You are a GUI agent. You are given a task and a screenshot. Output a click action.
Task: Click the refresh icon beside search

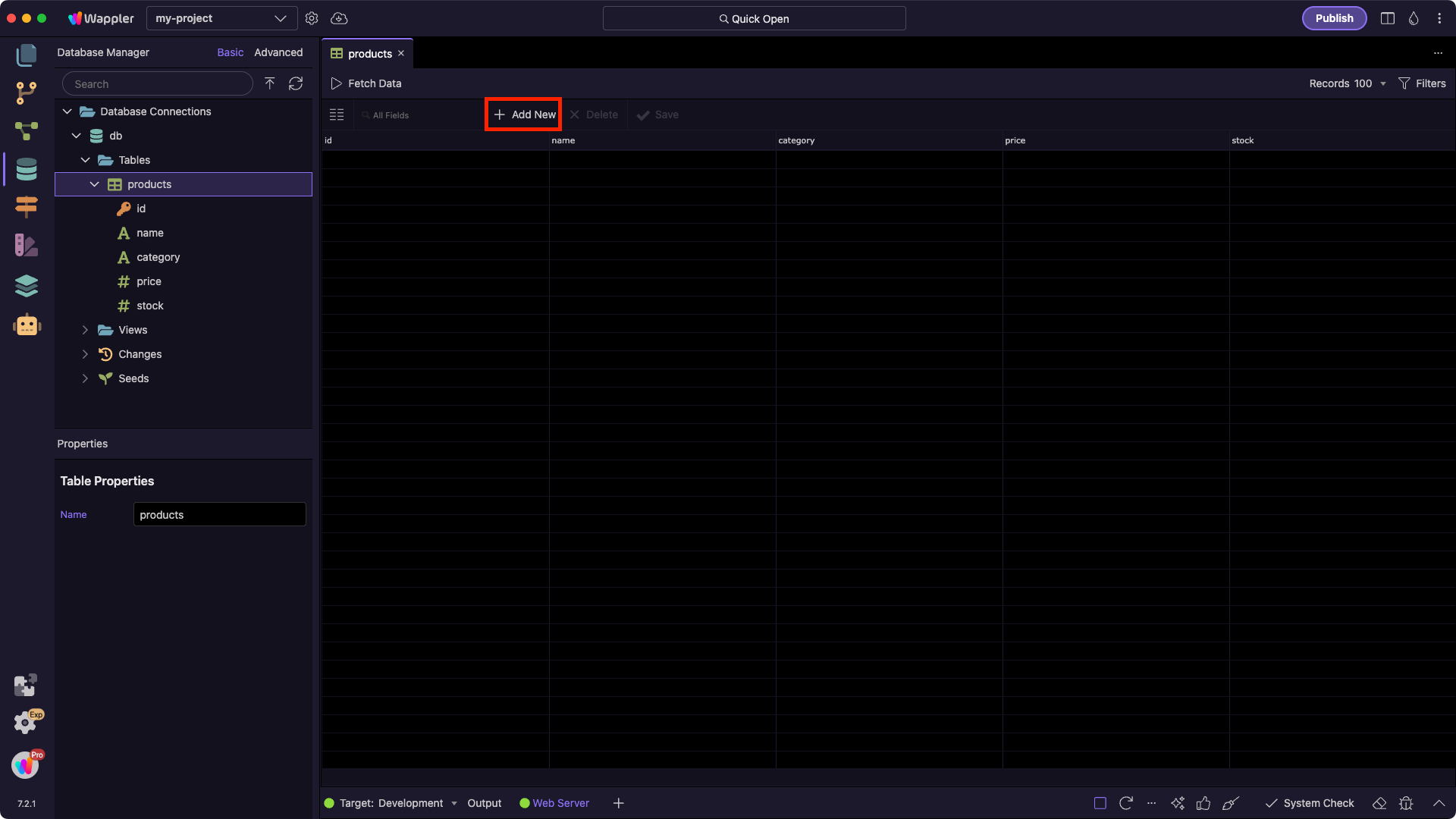click(296, 83)
